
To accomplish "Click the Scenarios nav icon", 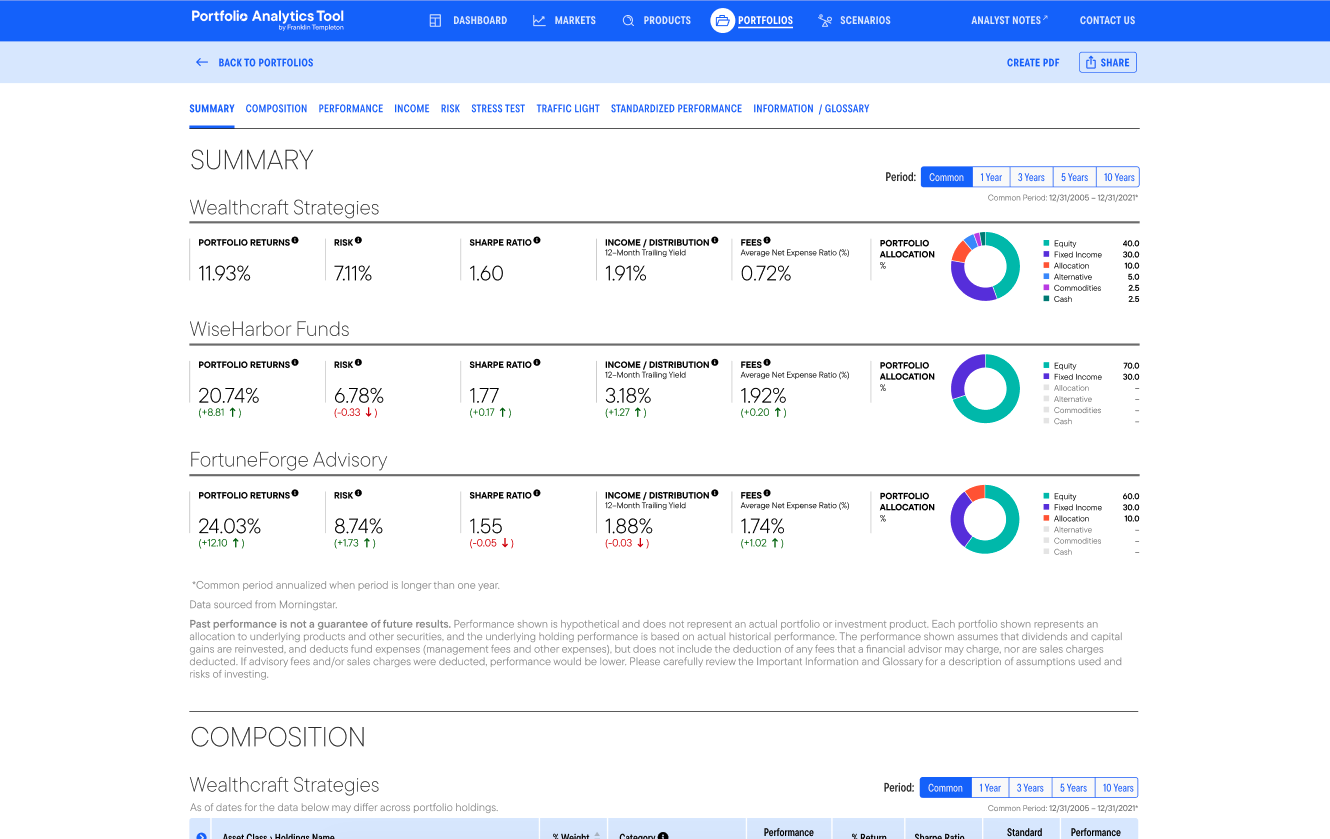I will click(x=825, y=20).
